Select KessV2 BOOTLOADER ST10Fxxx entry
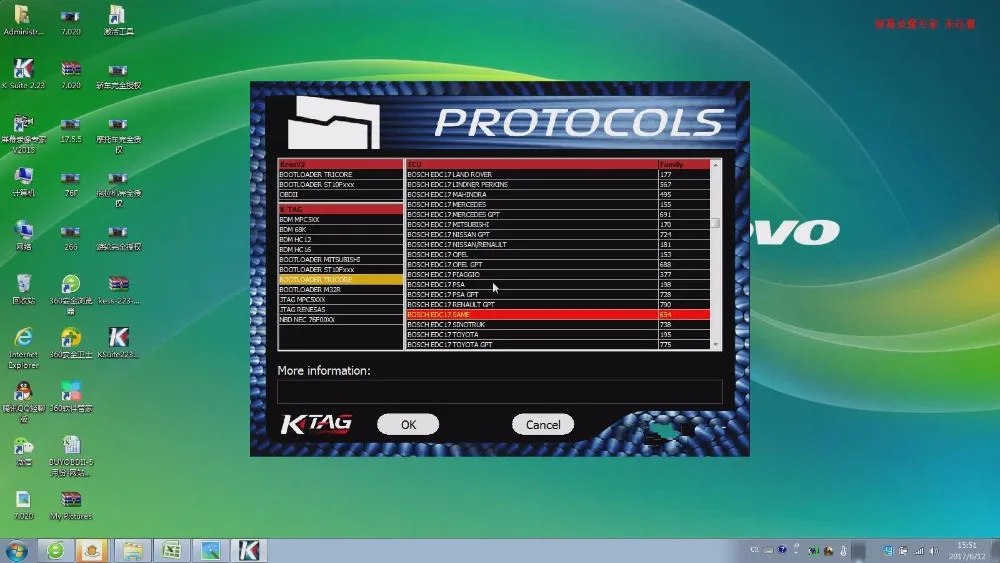Viewport: 1000px width, 563px height. coord(341,184)
